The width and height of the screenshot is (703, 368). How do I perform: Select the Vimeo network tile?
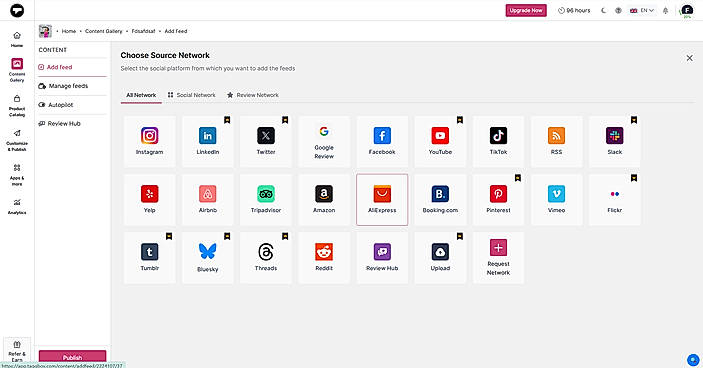[556, 199]
